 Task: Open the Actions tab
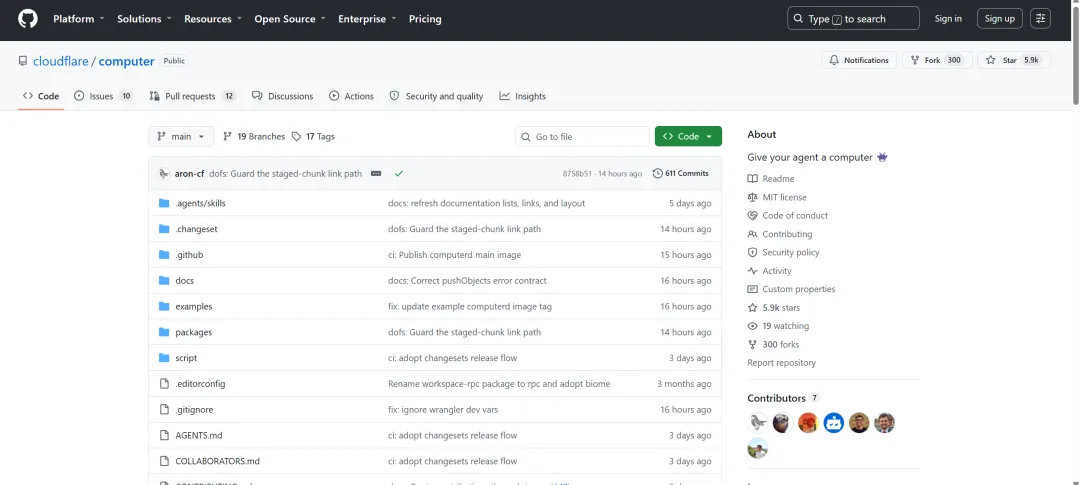point(351,96)
